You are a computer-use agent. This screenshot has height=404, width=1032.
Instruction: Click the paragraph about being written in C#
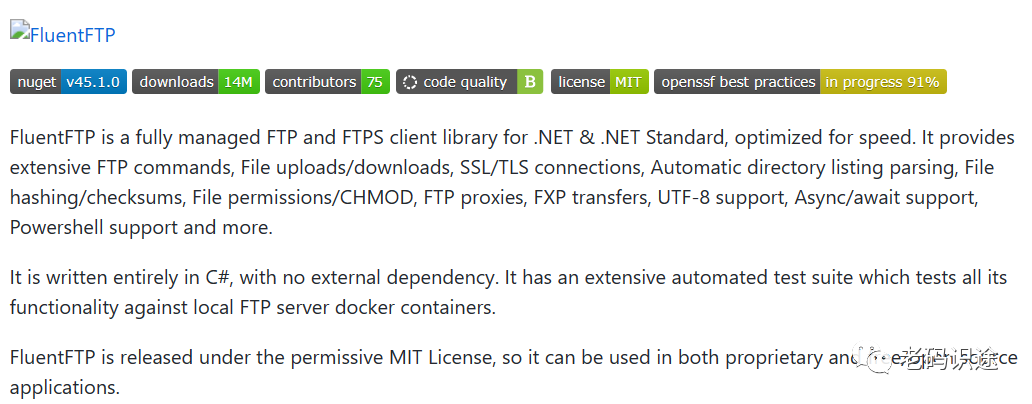[x=500, y=292]
